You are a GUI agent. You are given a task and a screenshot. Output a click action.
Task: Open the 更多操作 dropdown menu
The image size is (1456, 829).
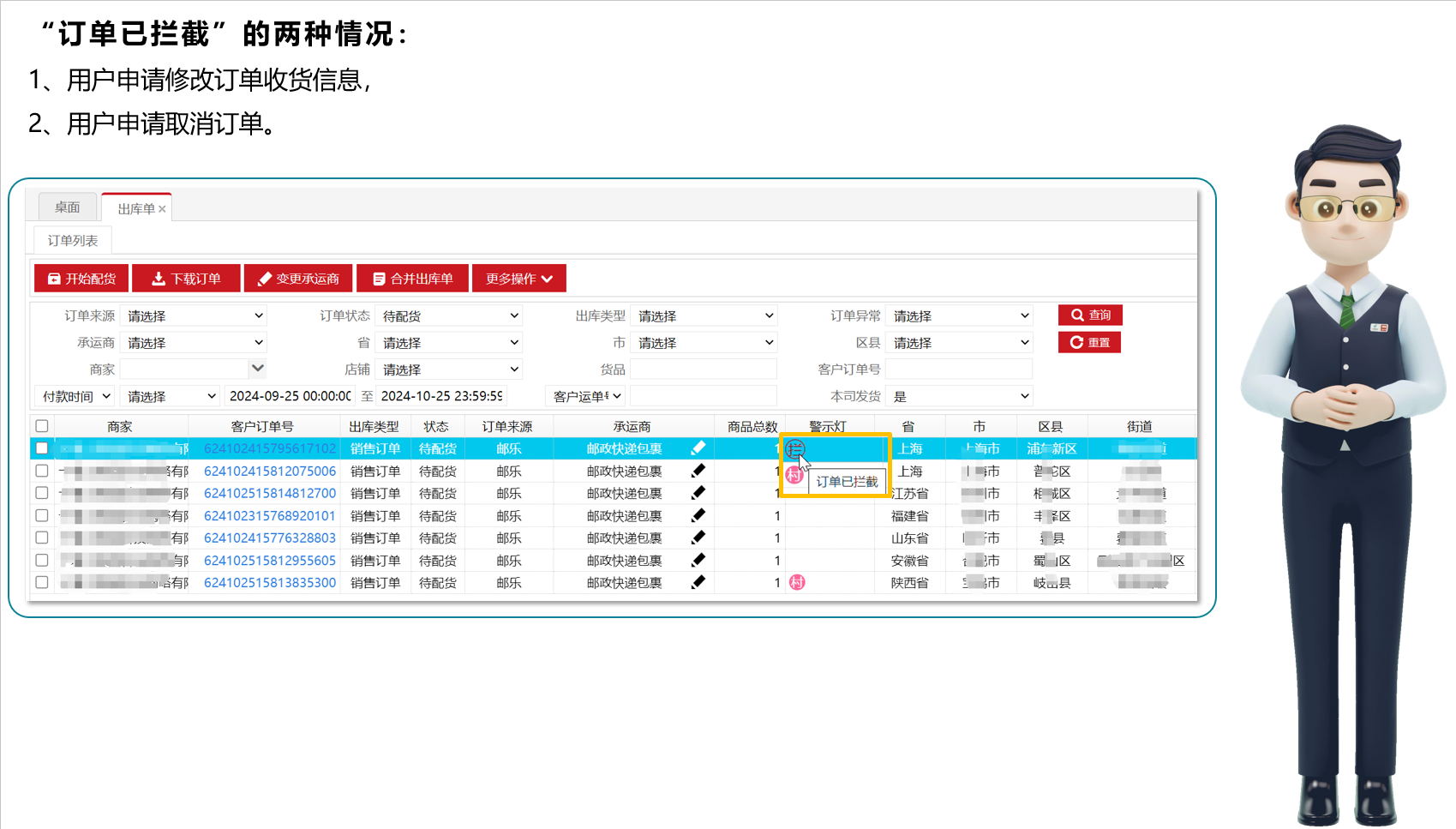pos(518,279)
